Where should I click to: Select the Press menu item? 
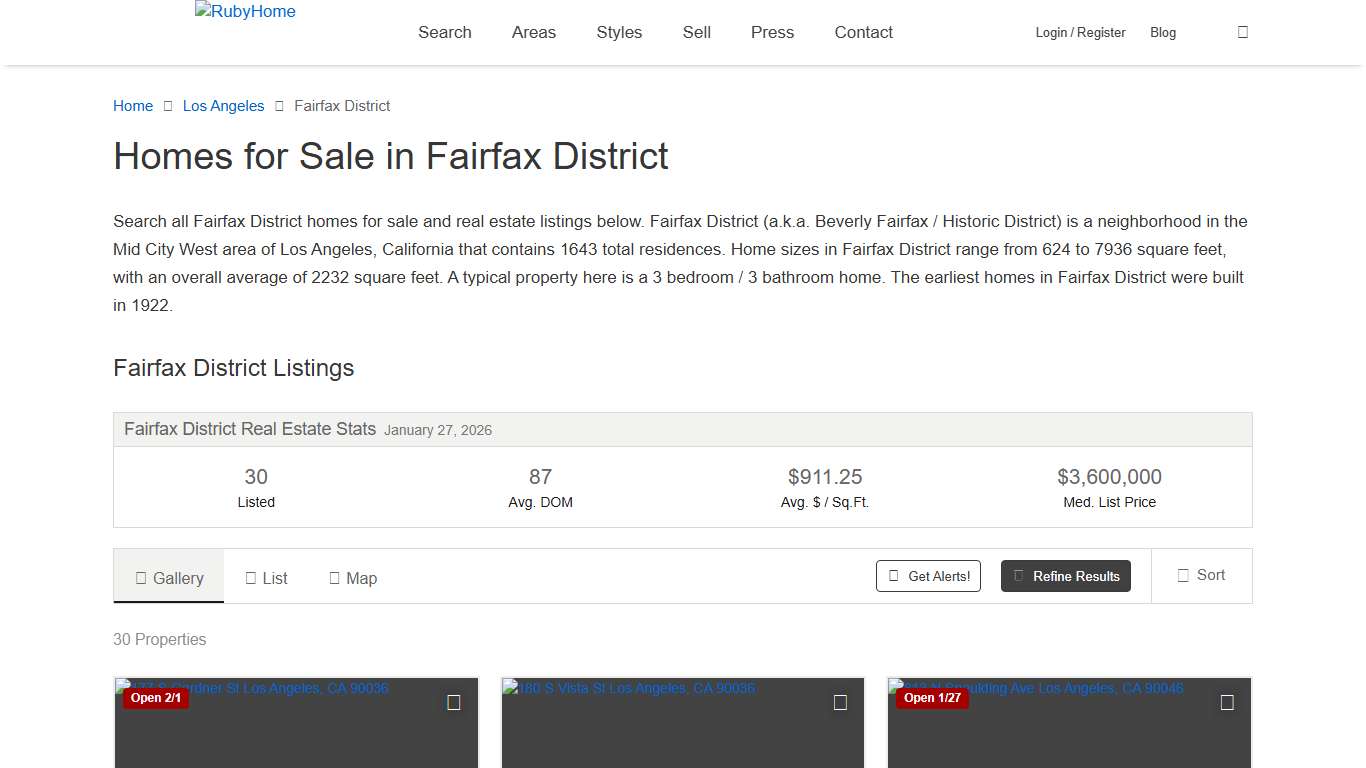point(771,32)
